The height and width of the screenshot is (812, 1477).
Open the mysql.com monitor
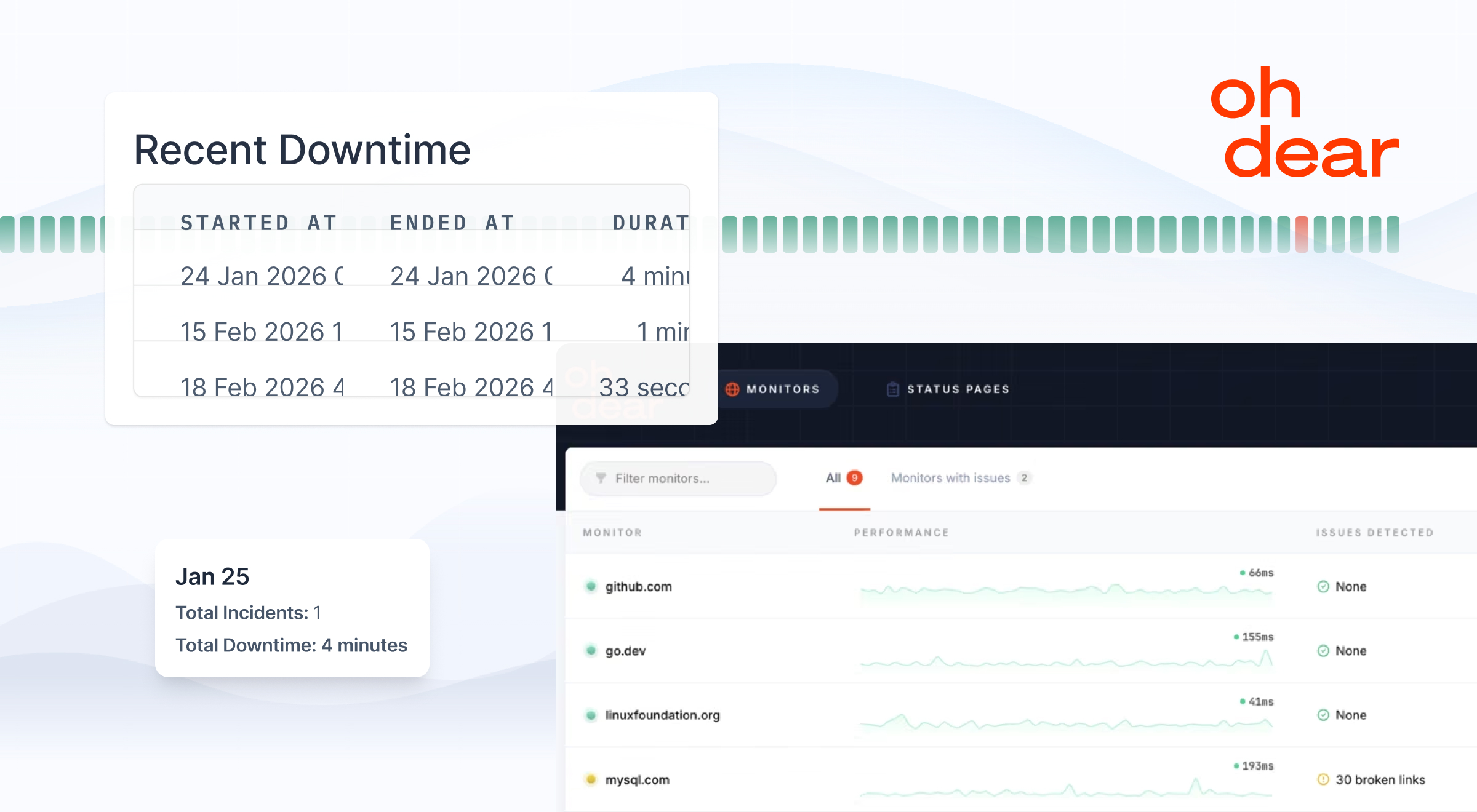637,780
